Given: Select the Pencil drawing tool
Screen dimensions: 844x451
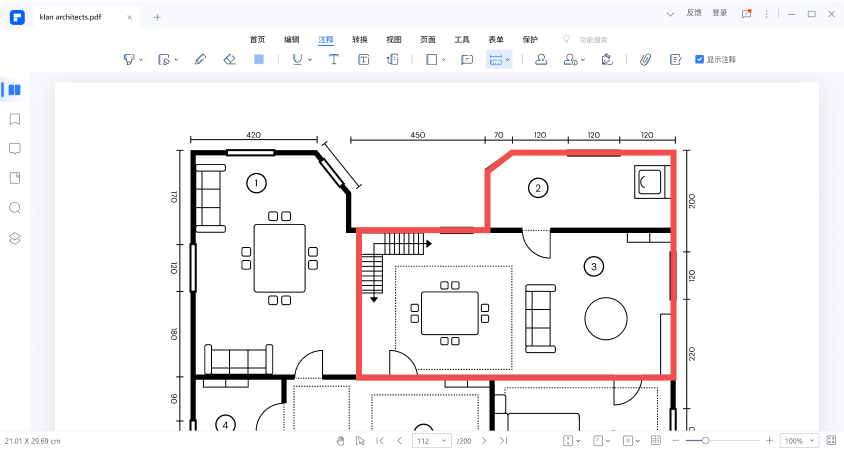Looking at the screenshot, I should coord(201,60).
